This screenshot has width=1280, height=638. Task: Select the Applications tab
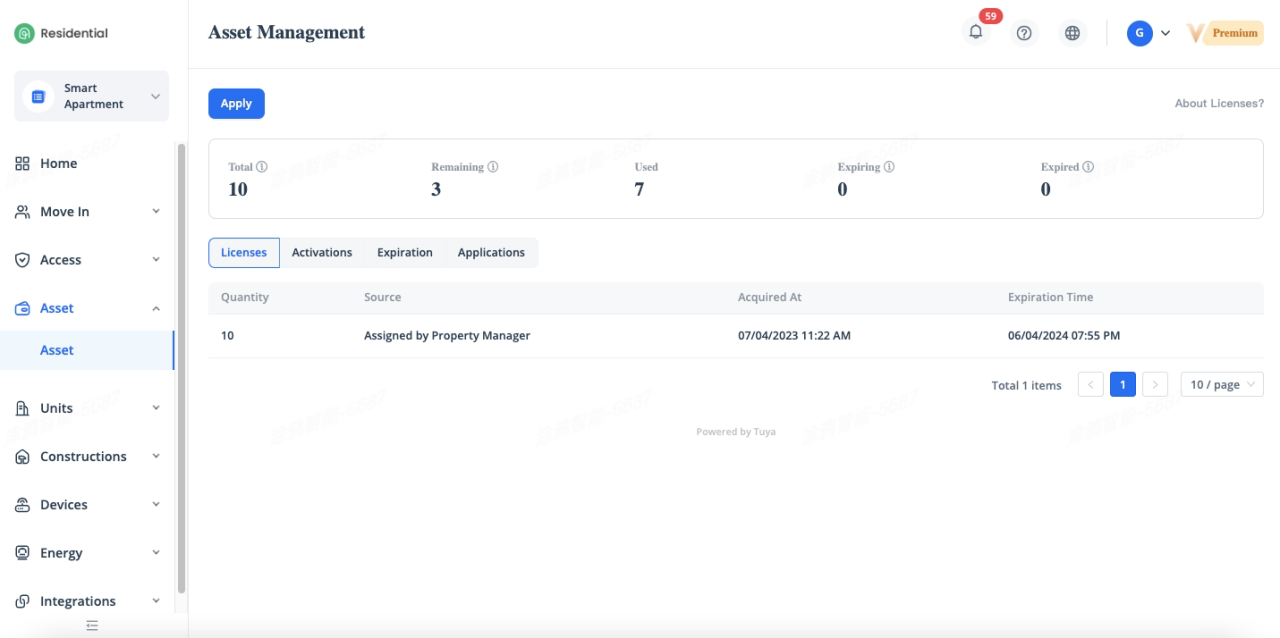[x=491, y=253]
